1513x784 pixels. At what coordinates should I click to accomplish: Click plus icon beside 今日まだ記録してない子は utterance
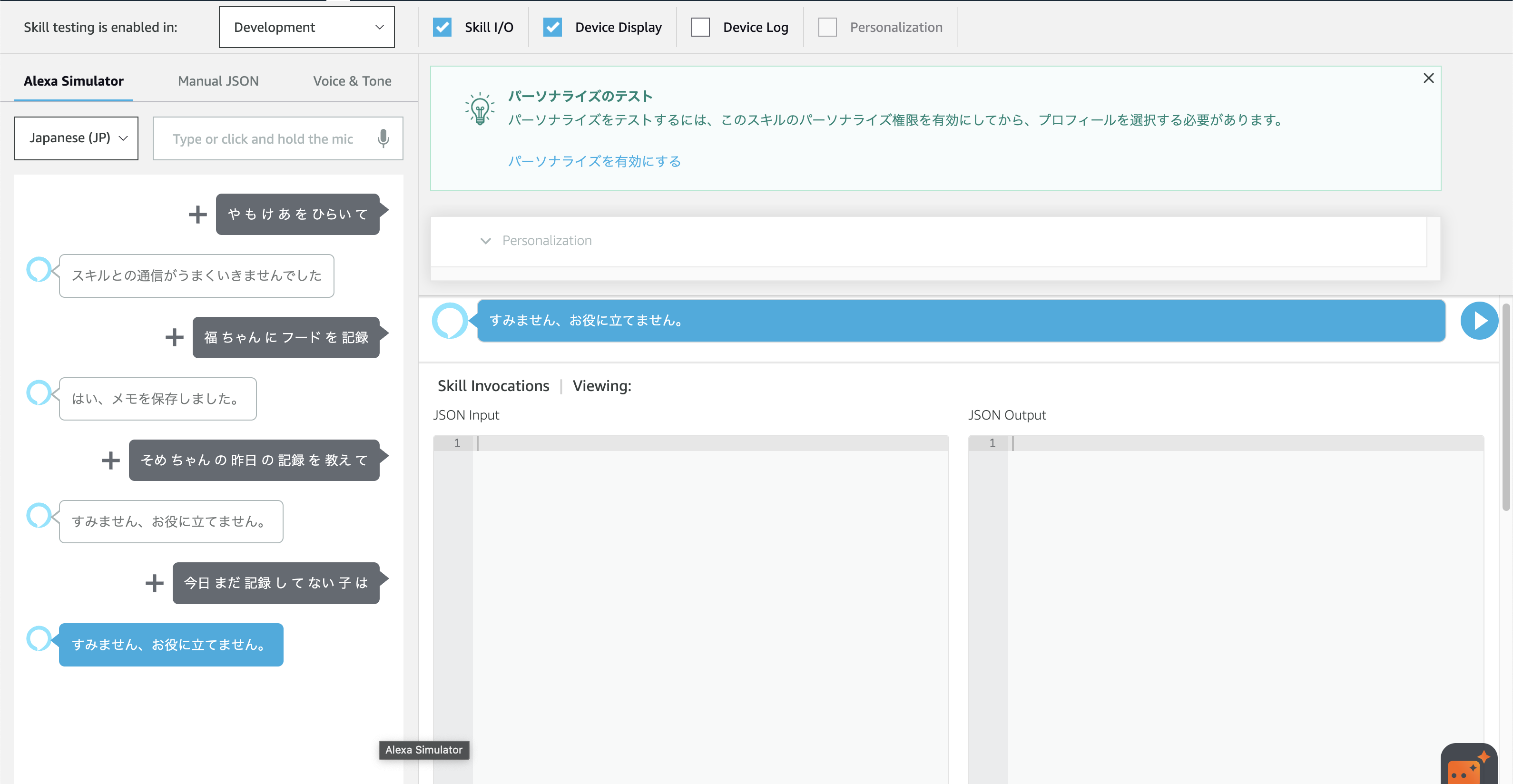155,583
